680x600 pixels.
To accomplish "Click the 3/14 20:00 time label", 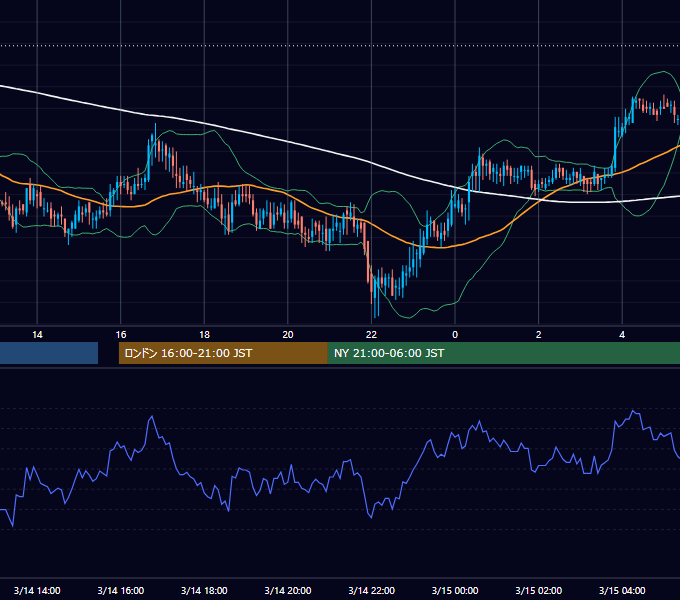I will [x=288, y=590].
